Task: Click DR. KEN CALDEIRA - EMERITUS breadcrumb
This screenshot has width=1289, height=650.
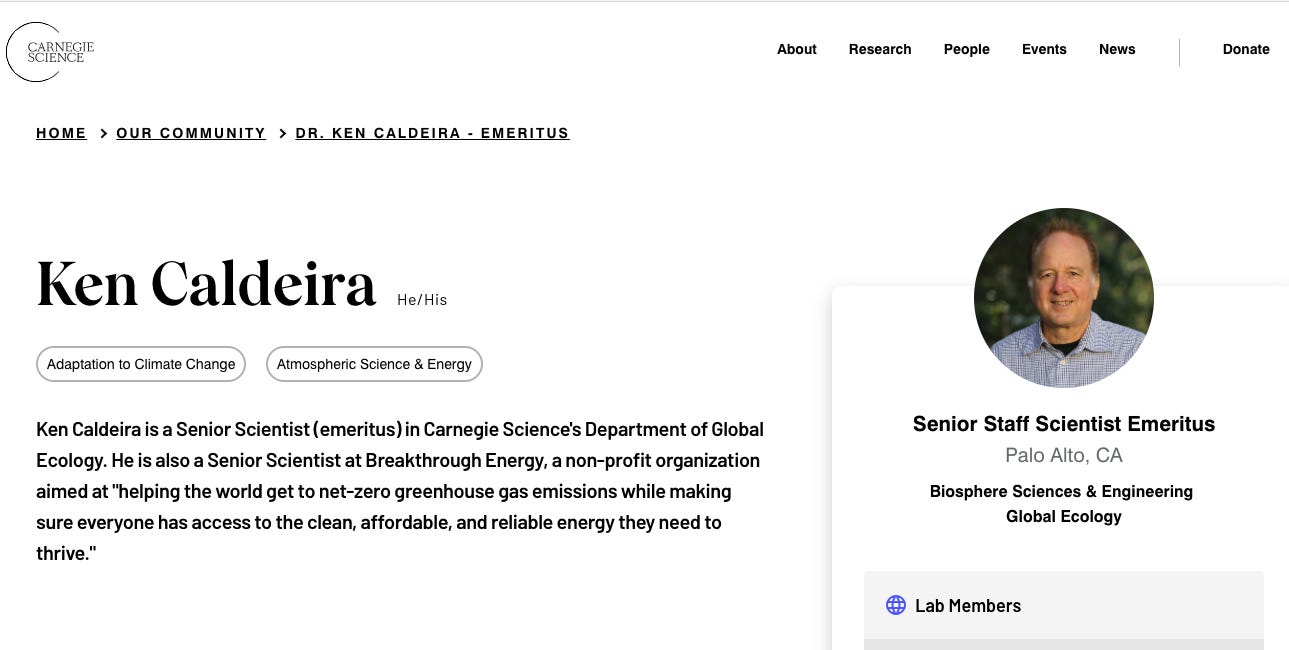Action: (432, 133)
